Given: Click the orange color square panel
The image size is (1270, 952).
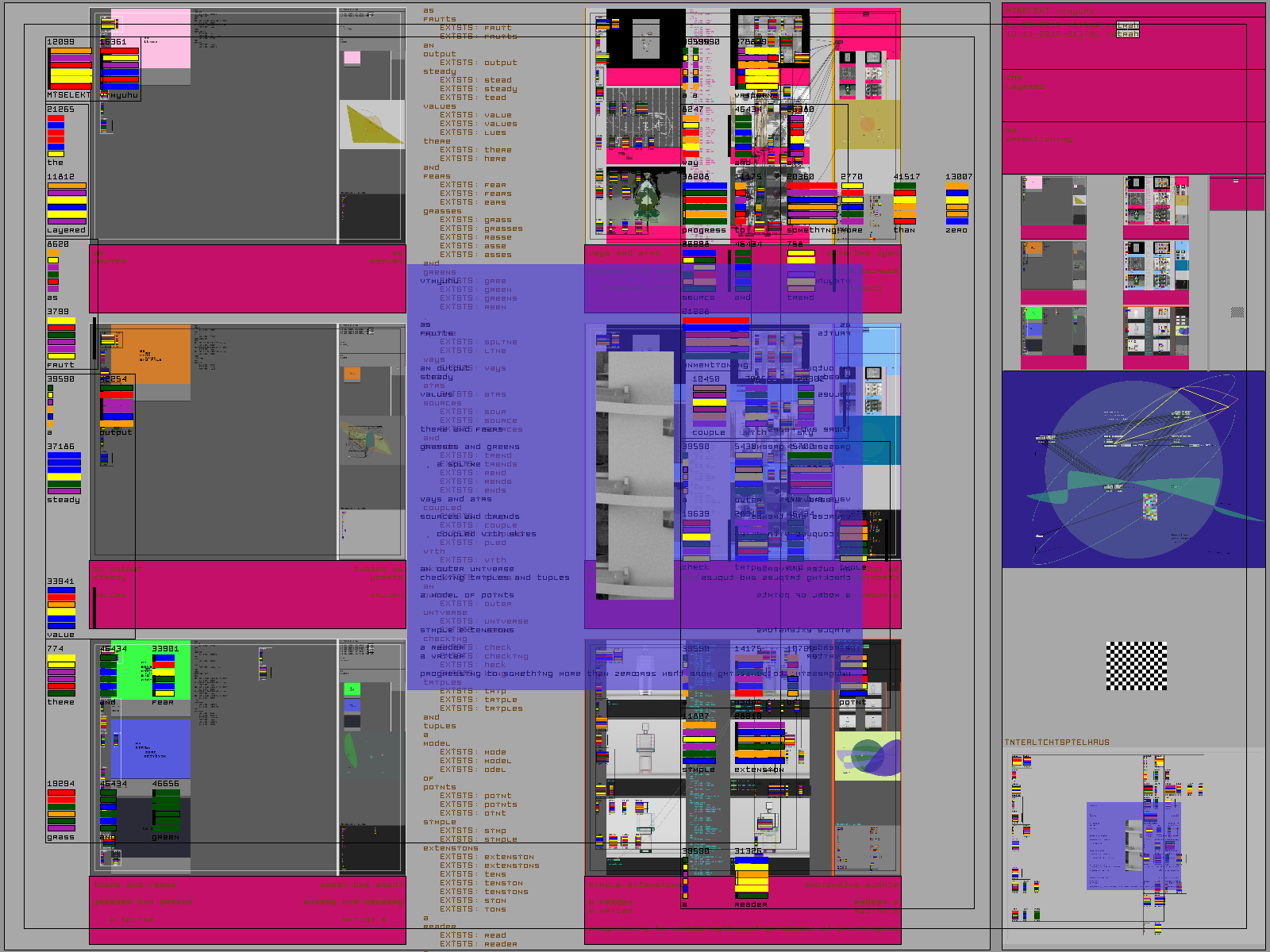Looking at the screenshot, I should (x=151, y=357).
